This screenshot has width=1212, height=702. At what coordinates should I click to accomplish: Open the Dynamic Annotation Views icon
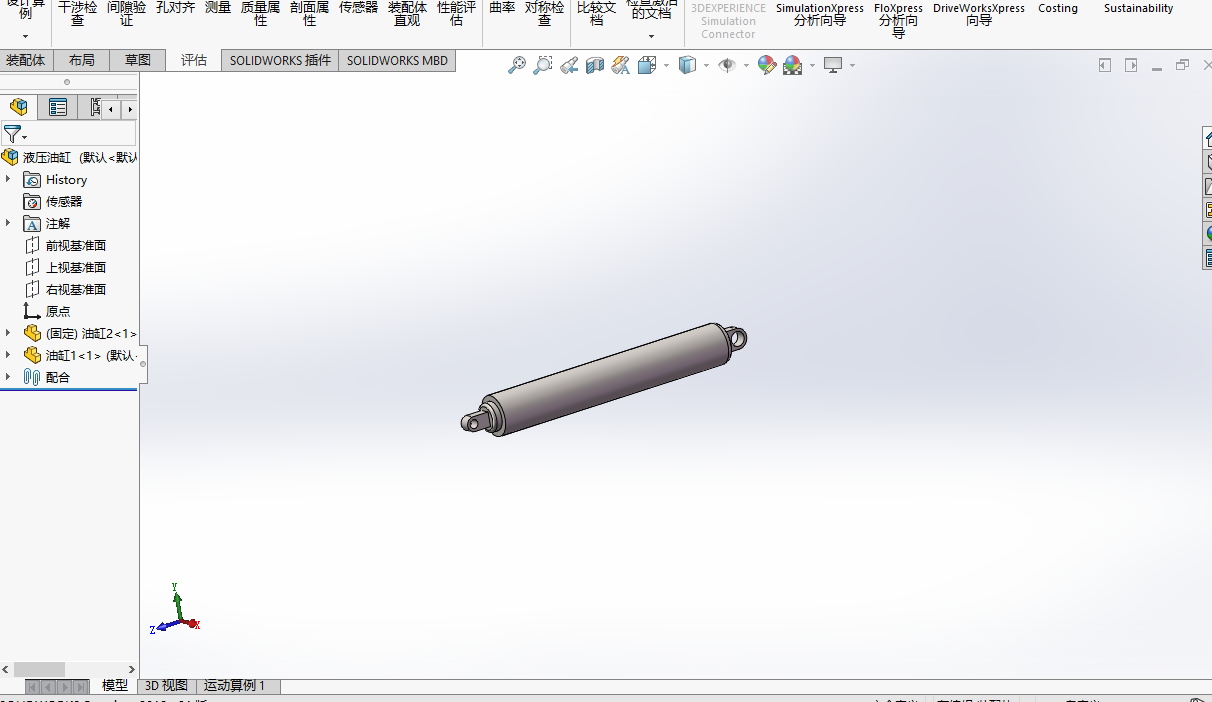click(x=621, y=65)
